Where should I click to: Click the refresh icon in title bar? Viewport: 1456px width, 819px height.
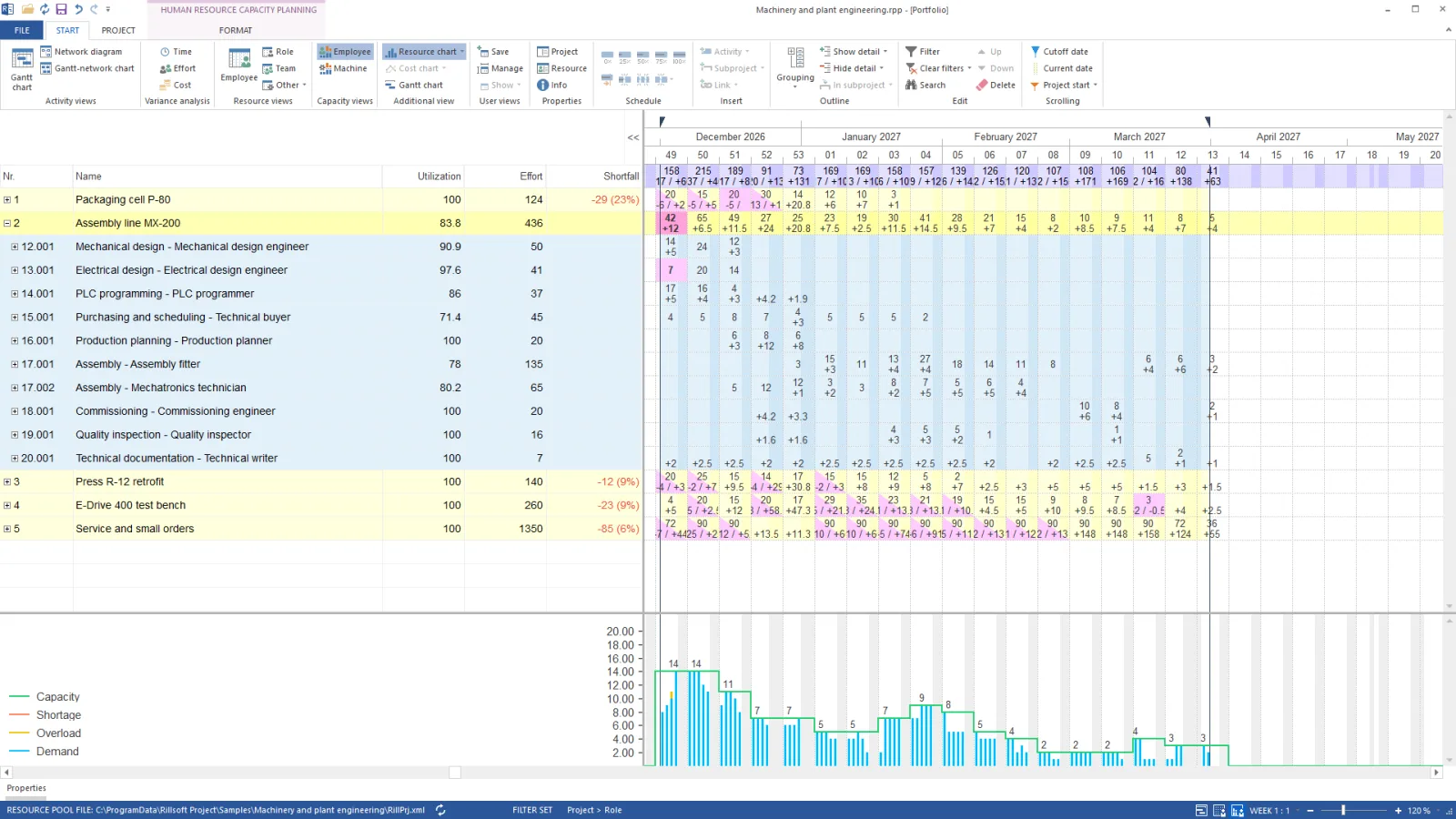tap(44, 9)
